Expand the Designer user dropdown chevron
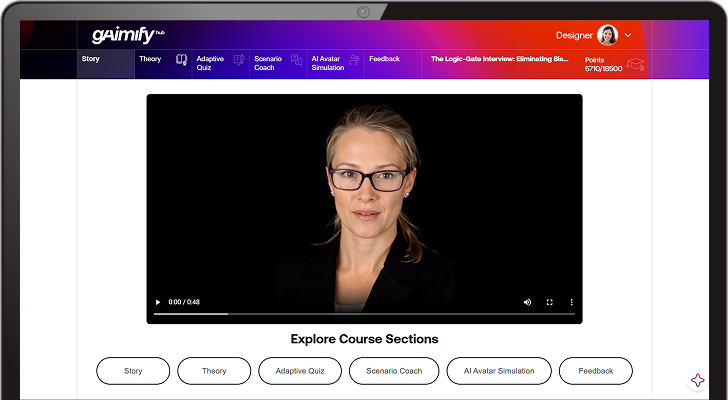This screenshot has height=400, width=728. coord(628,35)
